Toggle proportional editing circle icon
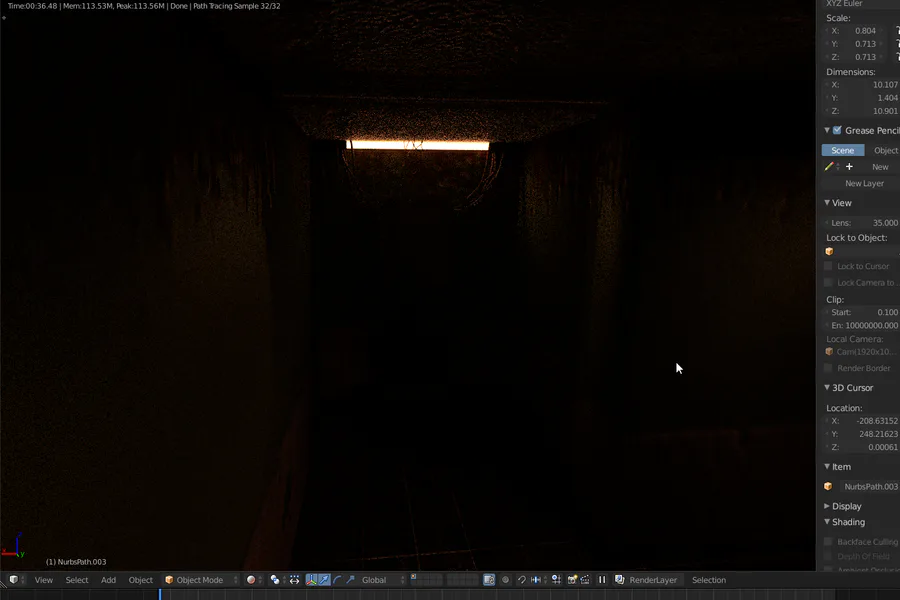 coord(506,580)
